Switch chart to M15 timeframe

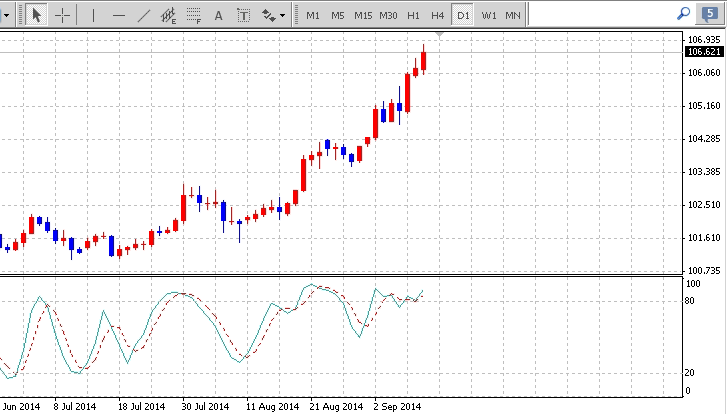pyautogui.click(x=363, y=15)
